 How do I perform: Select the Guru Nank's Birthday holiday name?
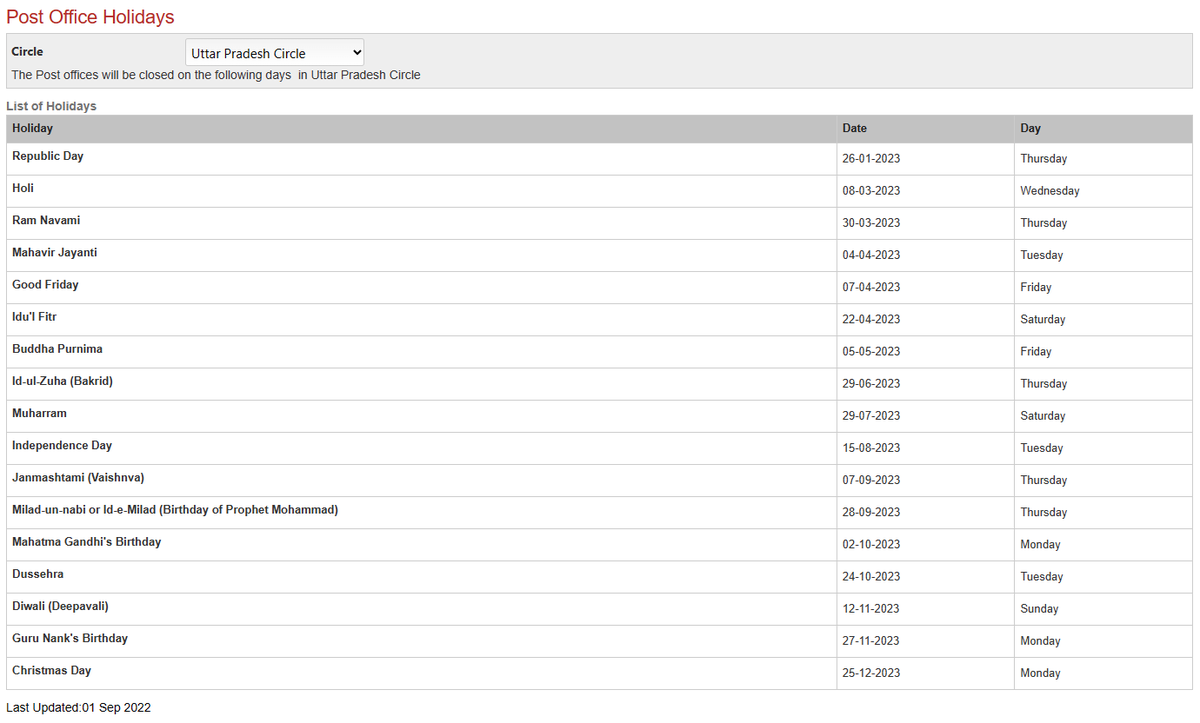click(x=70, y=638)
